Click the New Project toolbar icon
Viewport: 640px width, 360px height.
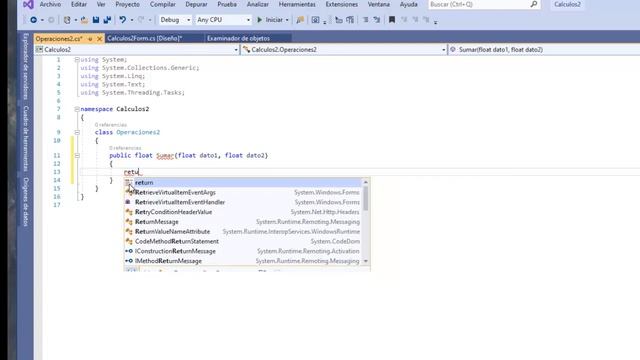coord(67,20)
